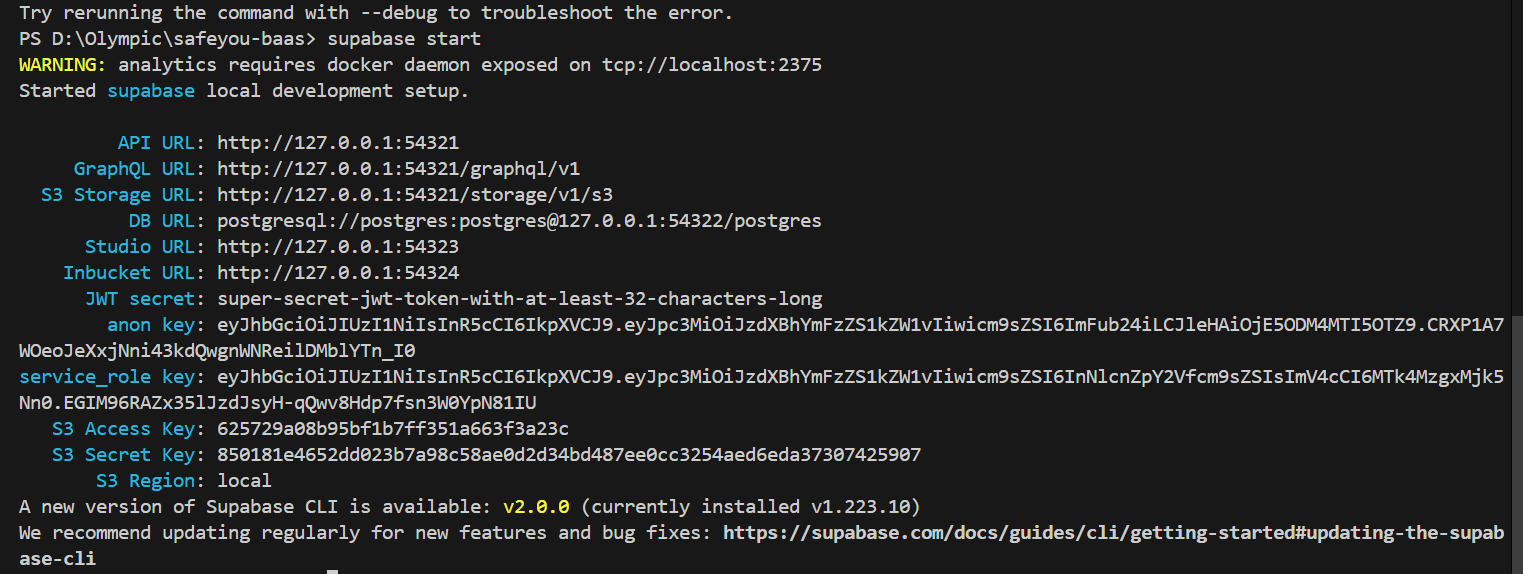This screenshot has width=1523, height=574.
Task: Click the postgresql DB URL connection string
Action: point(519,221)
